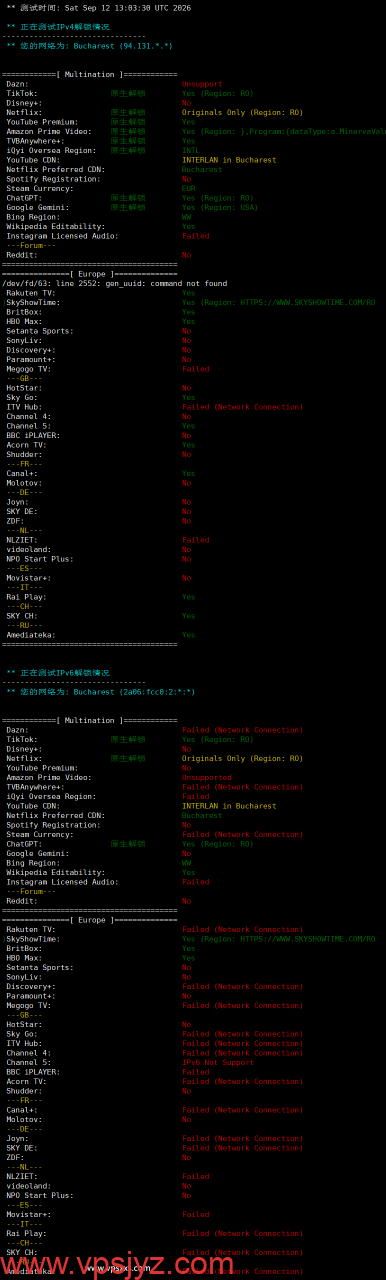The height and width of the screenshot is (1280, 386).
Task: Click the "Unsupported" result for Amazon Prime Video
Action: [206, 777]
